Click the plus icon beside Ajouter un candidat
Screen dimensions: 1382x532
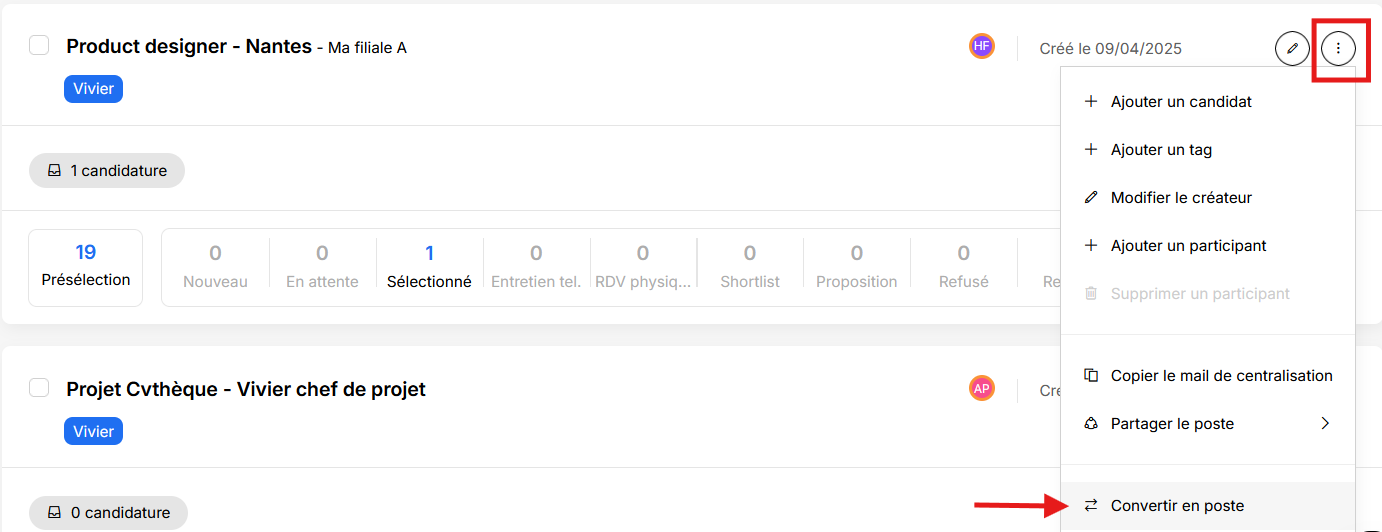(x=1091, y=101)
